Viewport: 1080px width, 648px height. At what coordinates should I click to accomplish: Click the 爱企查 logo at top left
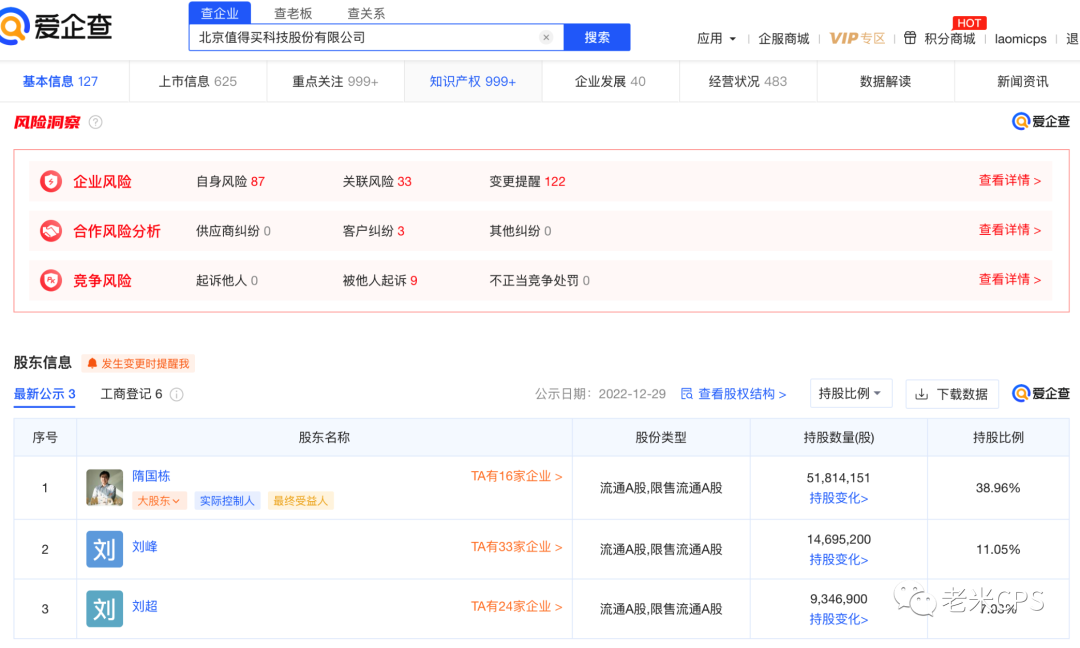pos(56,26)
